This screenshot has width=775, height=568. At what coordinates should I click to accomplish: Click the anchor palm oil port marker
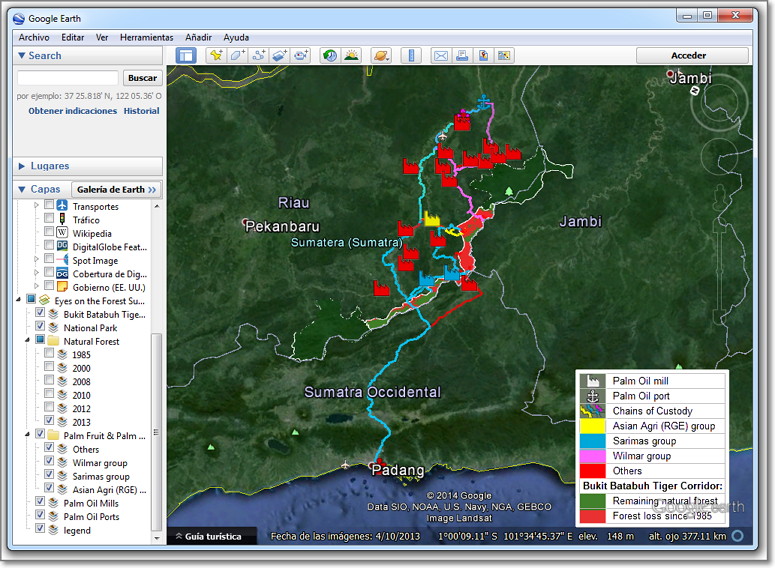(483, 102)
